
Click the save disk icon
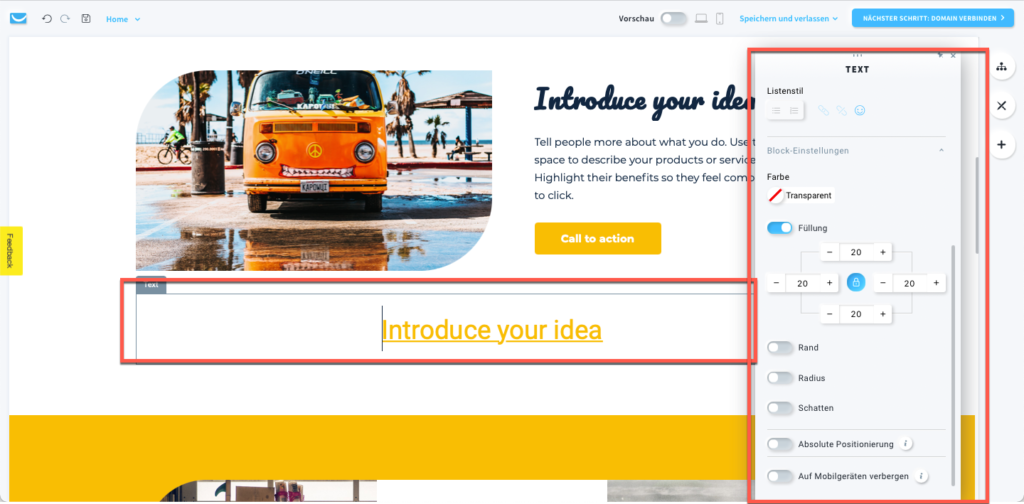pyautogui.click(x=86, y=19)
